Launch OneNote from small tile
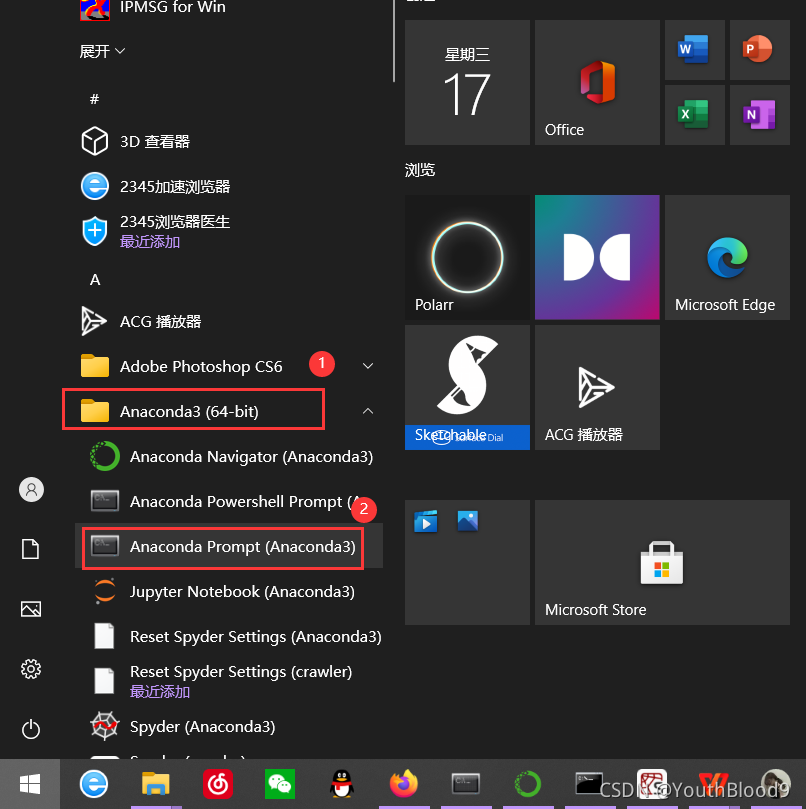 click(760, 115)
